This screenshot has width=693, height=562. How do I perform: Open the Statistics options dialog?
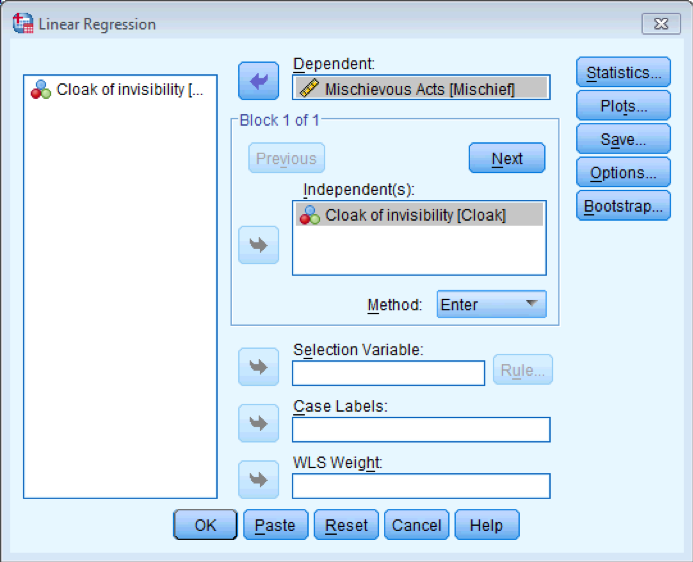pos(623,72)
